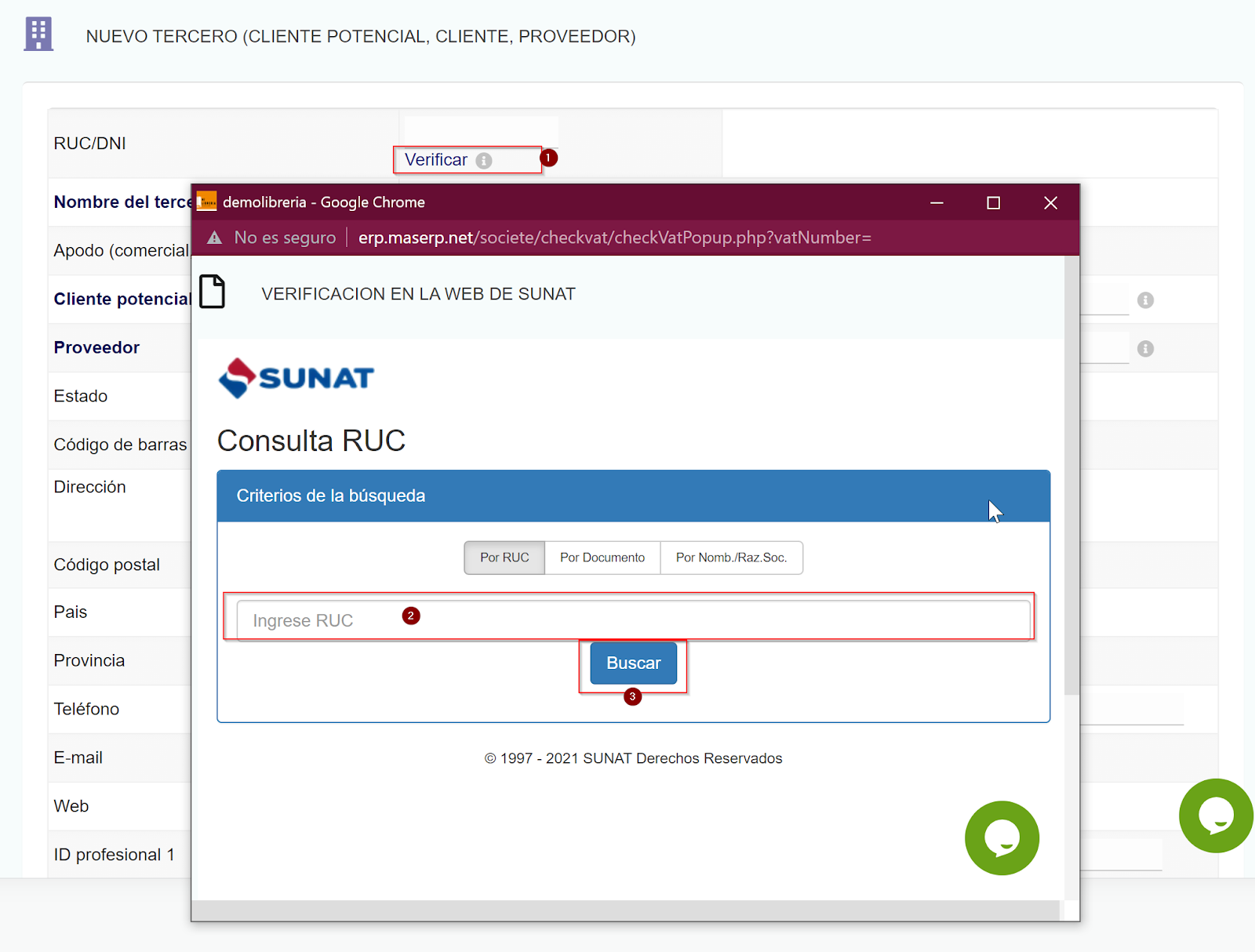Open the green chat bubble inside popup
This screenshot has width=1255, height=952.
click(x=1002, y=838)
